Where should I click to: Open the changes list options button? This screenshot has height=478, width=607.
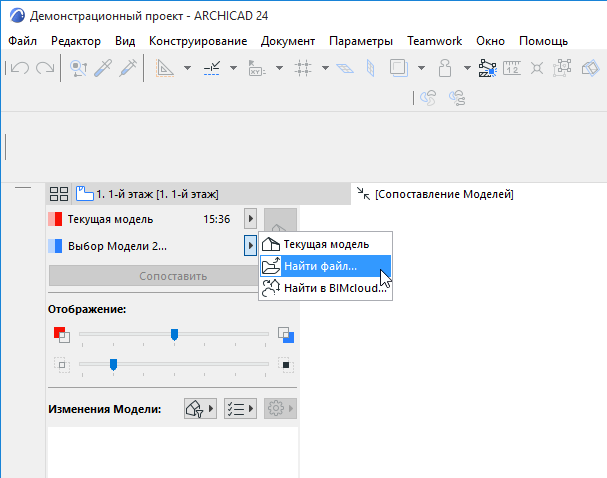[x=240, y=408]
